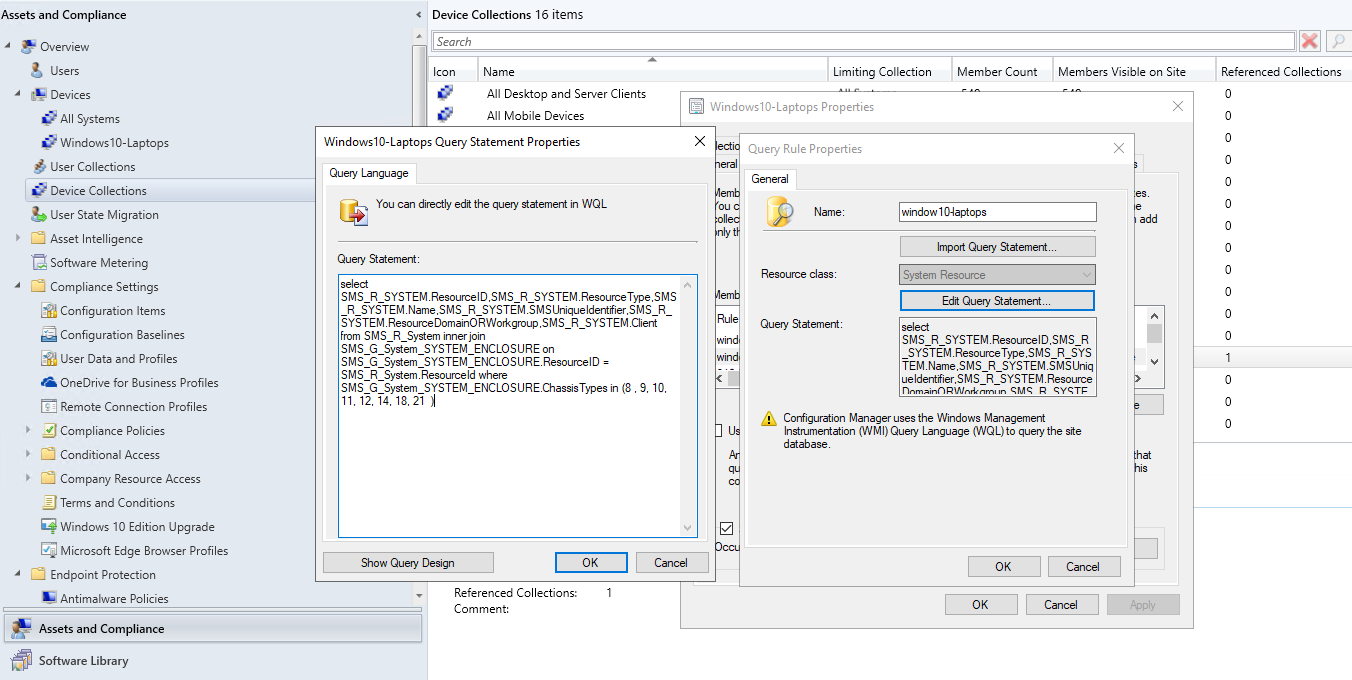1352x680 pixels.
Task: Expand the Asset Intelligence tree node
Action: pyautogui.click(x=20, y=238)
